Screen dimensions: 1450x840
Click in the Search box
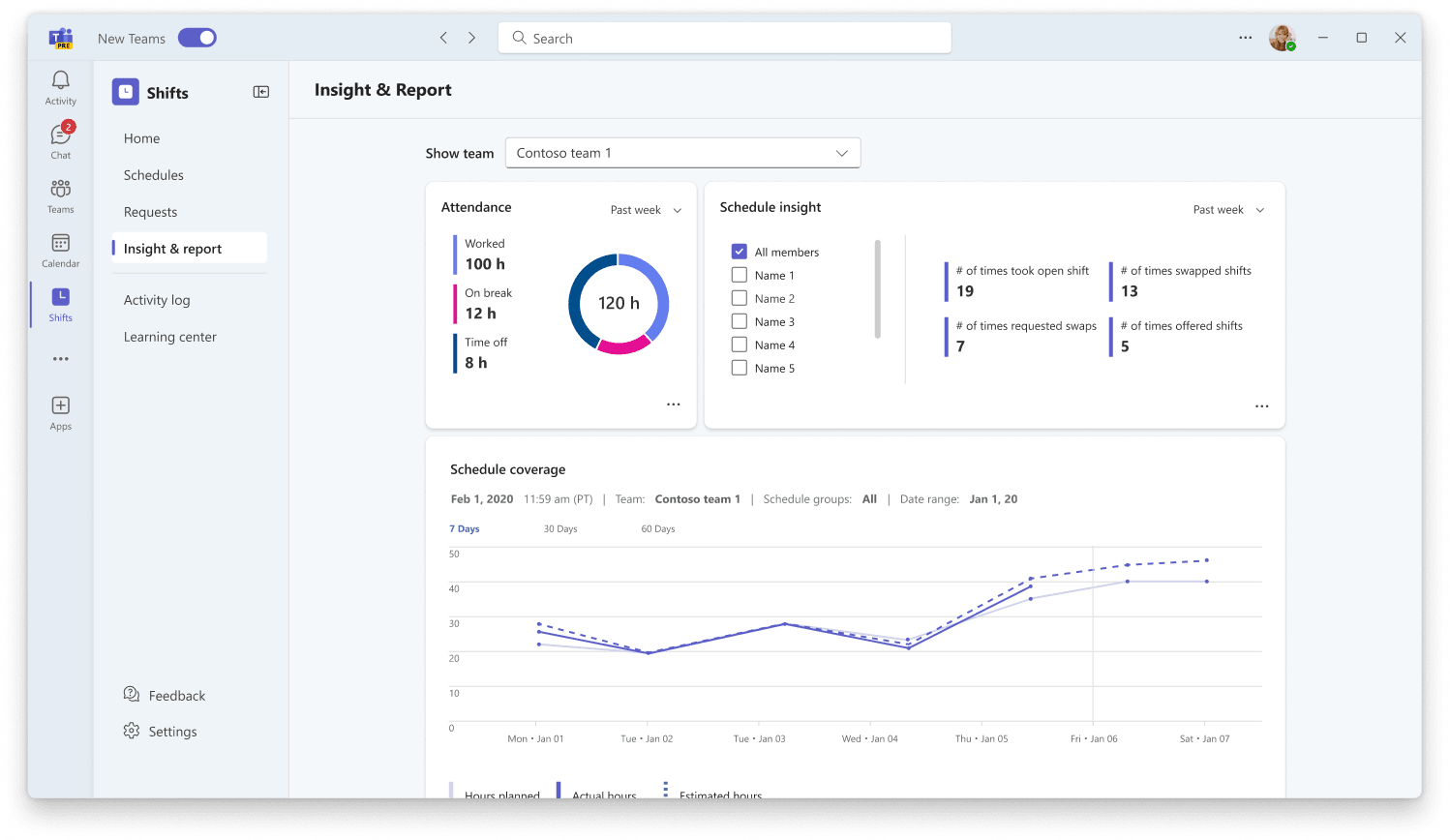tap(725, 38)
